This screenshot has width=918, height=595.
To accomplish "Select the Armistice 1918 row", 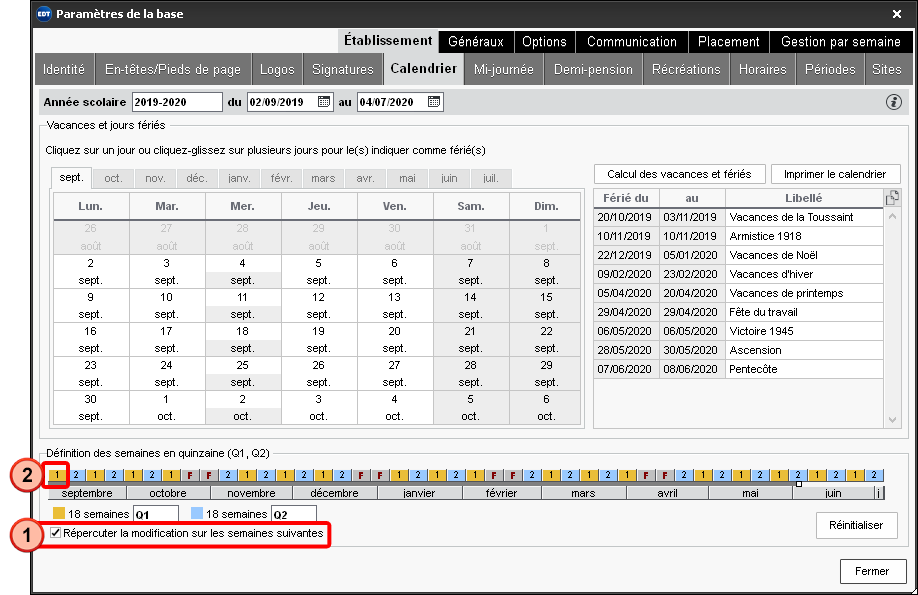I will tap(738, 236).
